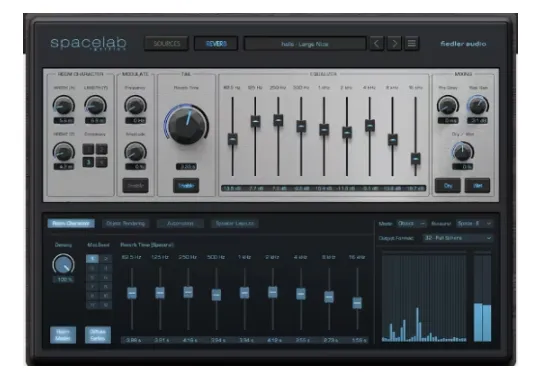The image size is (535, 376).
Task: Click the 2 kHz equalizer slider handle
Action: click(x=347, y=132)
